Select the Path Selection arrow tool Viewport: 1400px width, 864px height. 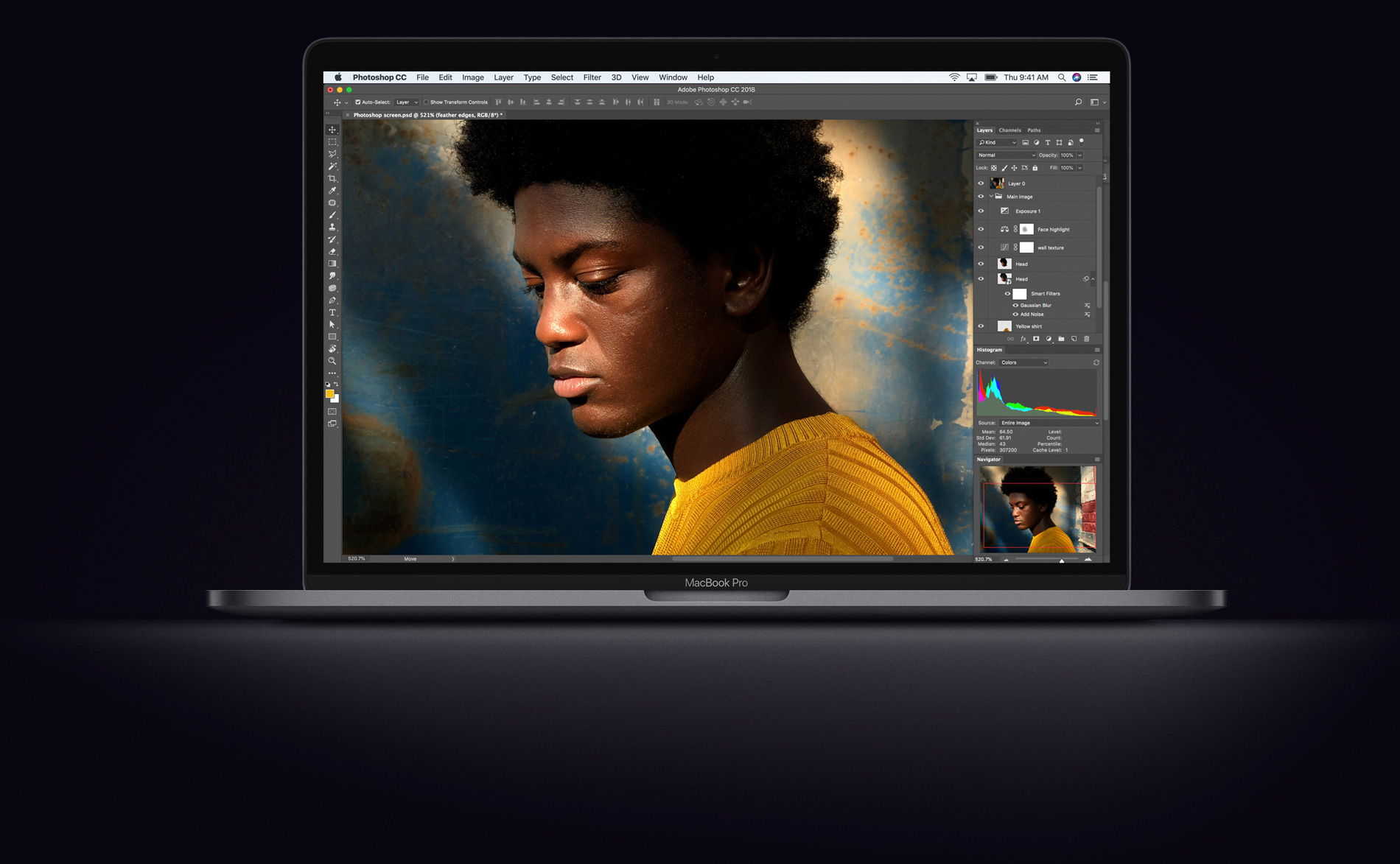(332, 324)
